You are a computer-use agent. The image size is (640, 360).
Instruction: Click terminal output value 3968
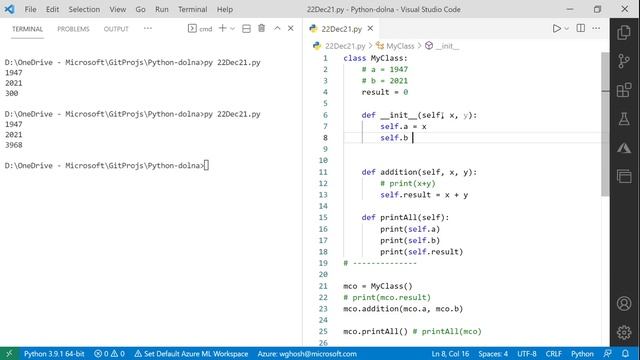point(14,145)
